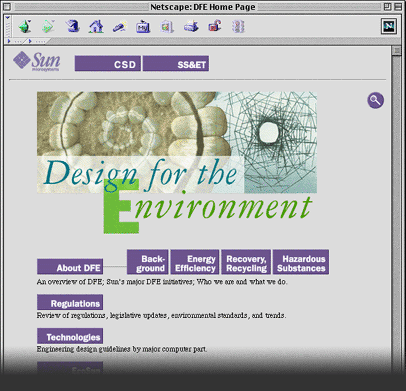This screenshot has width=406, height=391.
Task: Open the CSD page button
Action: tap(108, 63)
